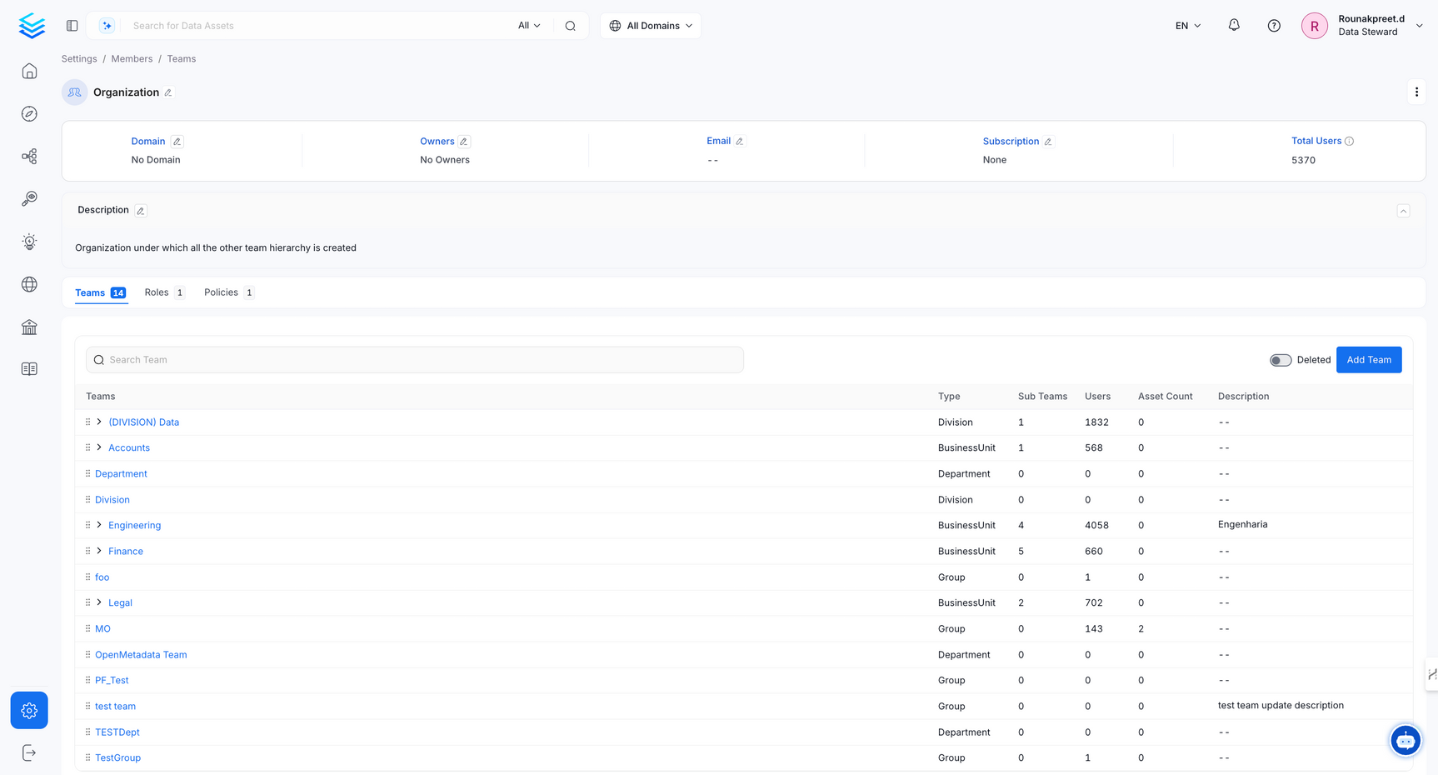This screenshot has width=1438, height=775.
Task: Click the Governance bank icon in sidebar
Action: (29, 327)
